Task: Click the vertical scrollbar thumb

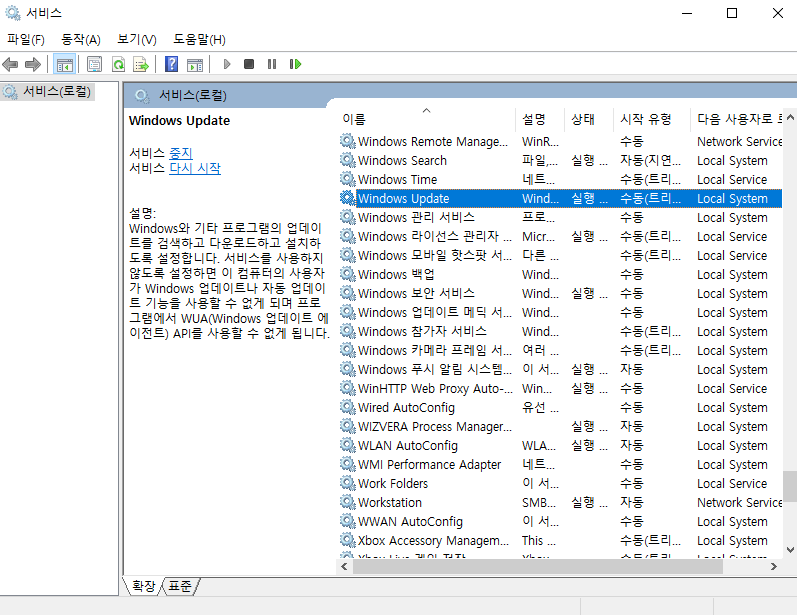Action: [790, 486]
